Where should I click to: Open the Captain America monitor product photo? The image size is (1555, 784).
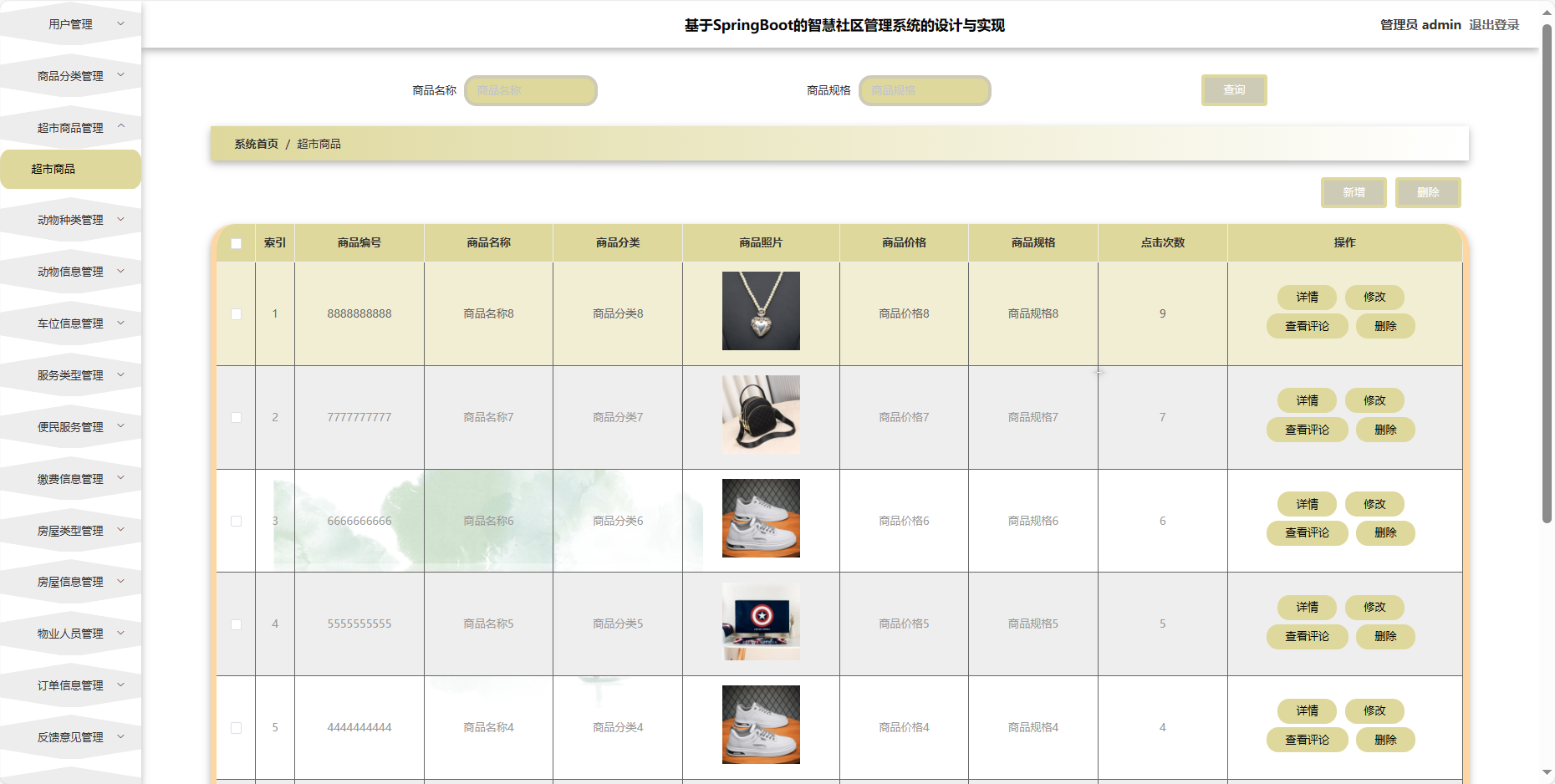[761, 621]
